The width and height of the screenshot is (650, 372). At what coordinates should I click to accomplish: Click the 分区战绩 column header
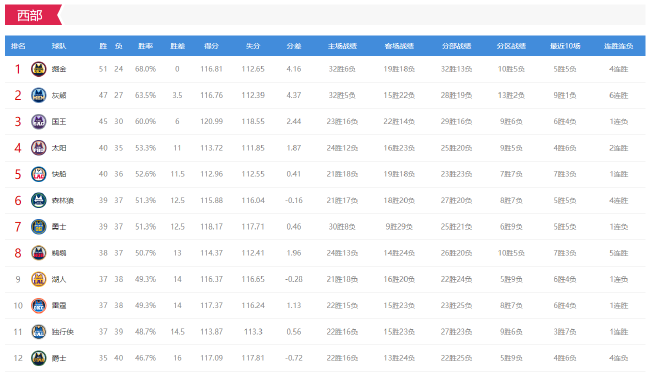(511, 46)
